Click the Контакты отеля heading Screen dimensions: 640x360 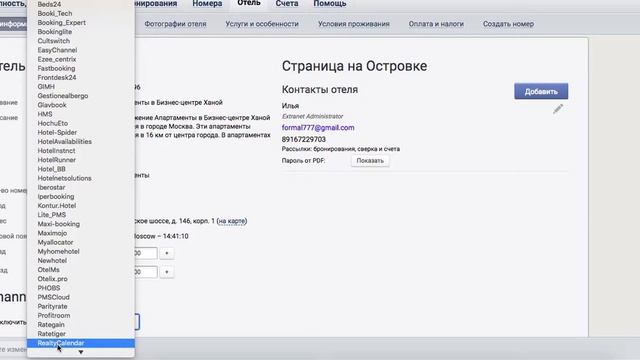click(x=320, y=90)
